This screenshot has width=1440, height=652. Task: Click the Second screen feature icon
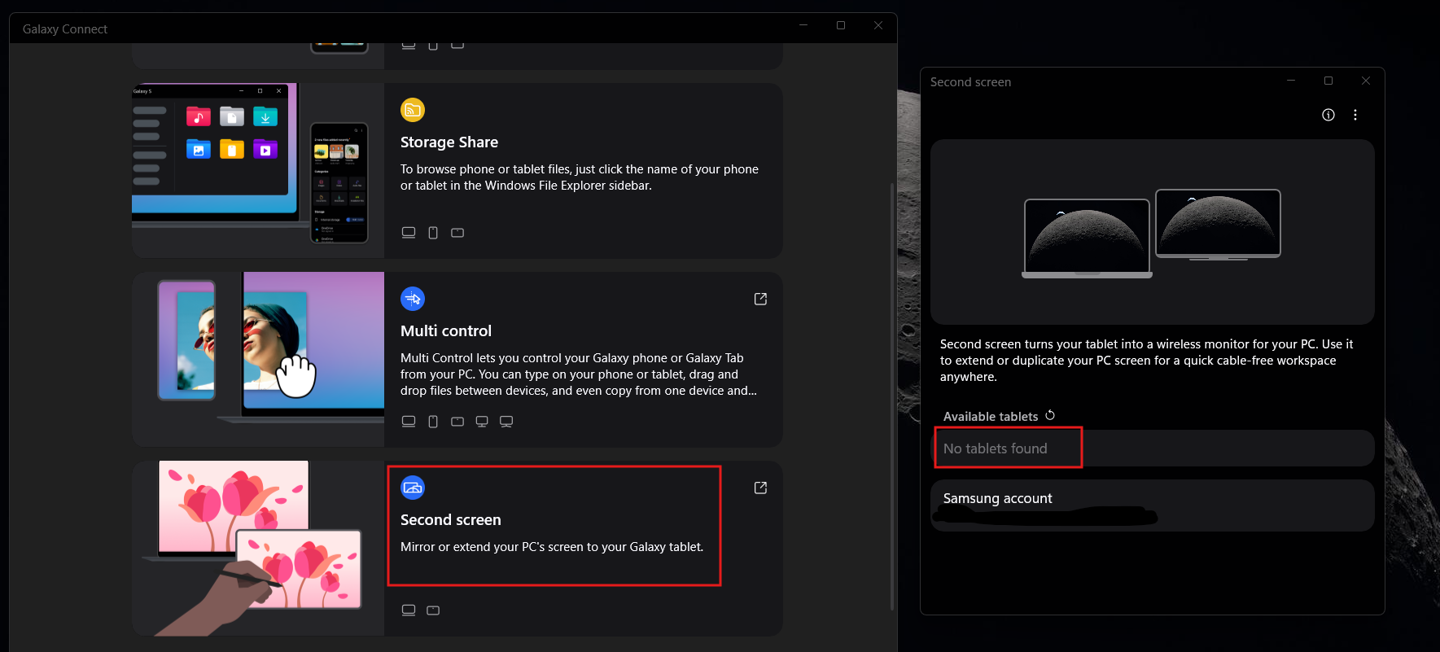click(412, 487)
